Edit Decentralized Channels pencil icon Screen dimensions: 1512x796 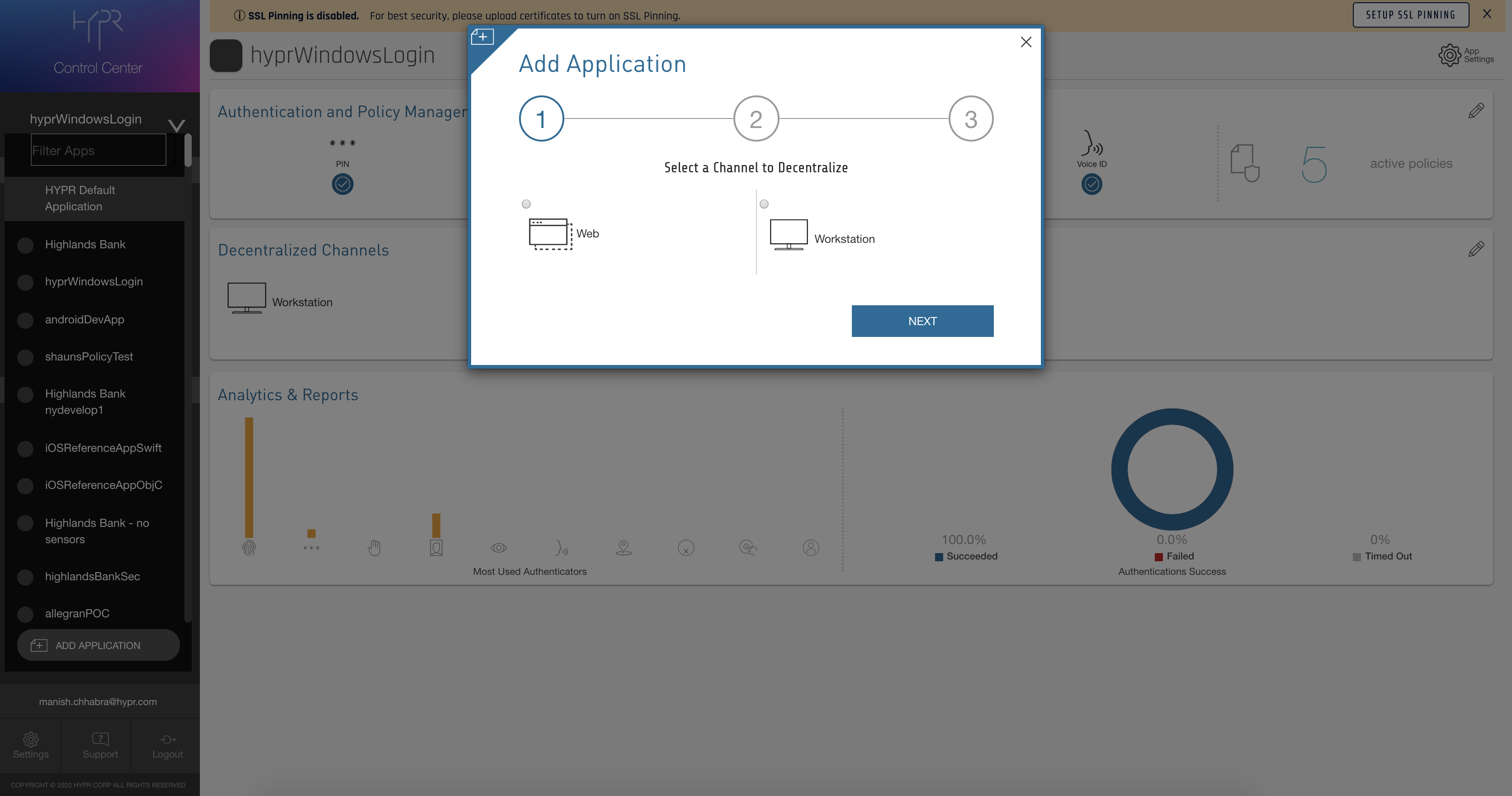pos(1476,249)
